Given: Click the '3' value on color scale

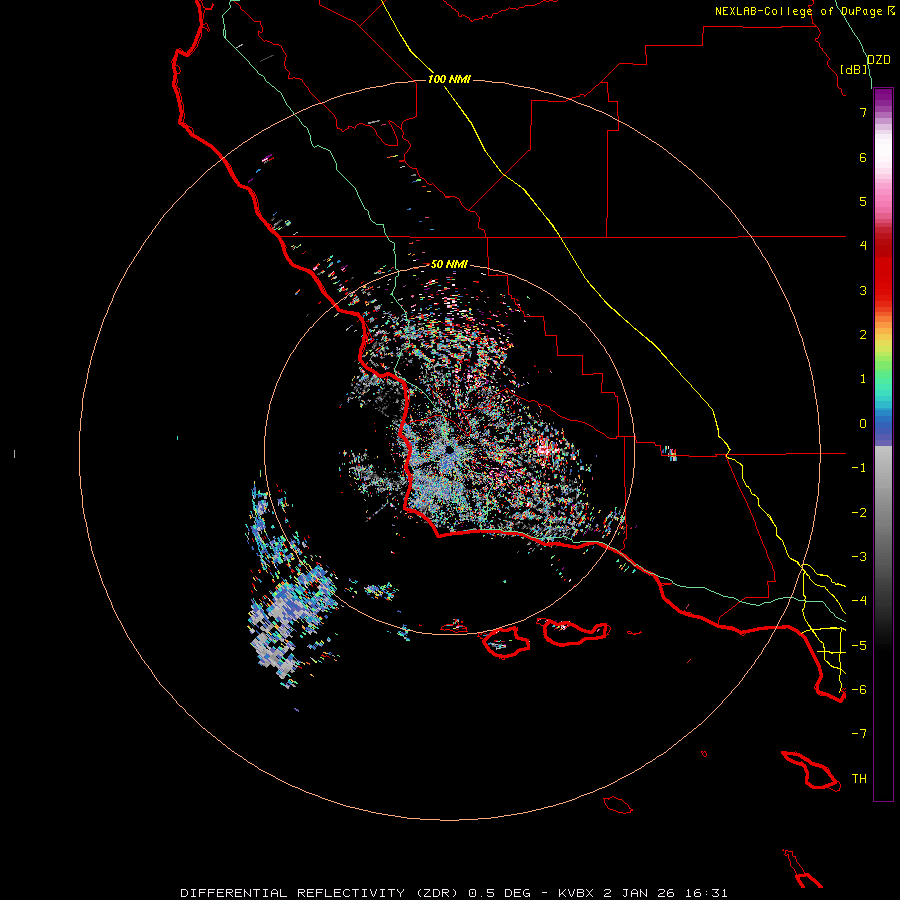Looking at the screenshot, I should 863,290.
